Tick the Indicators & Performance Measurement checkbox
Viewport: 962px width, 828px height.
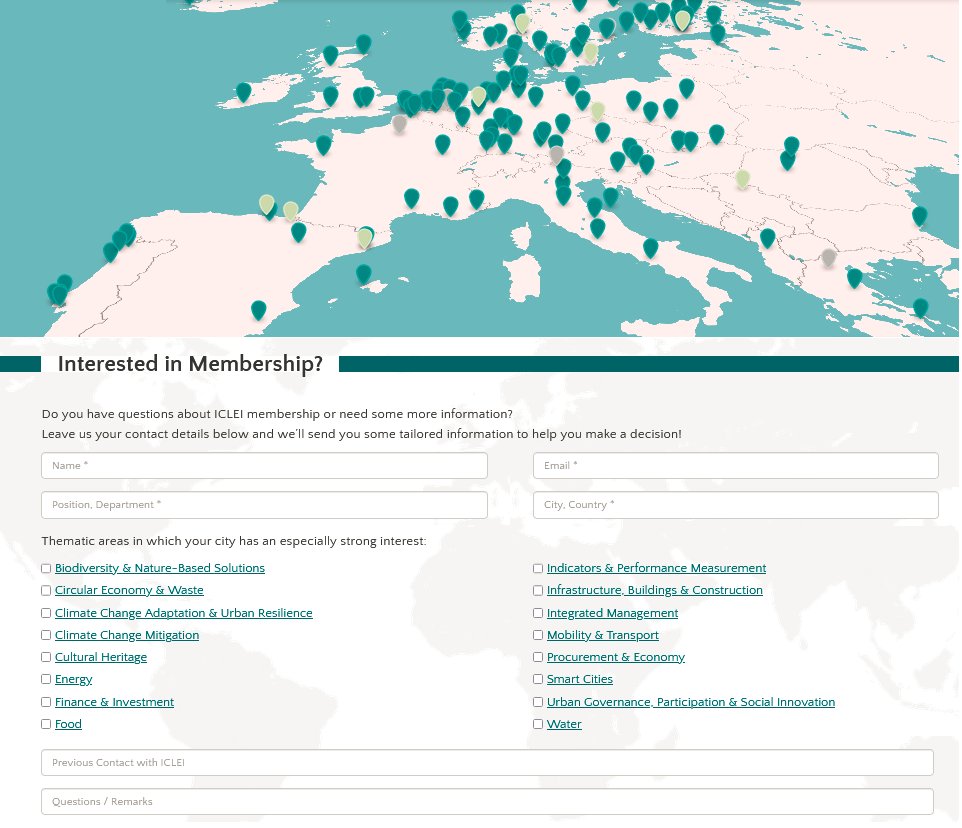coord(538,569)
